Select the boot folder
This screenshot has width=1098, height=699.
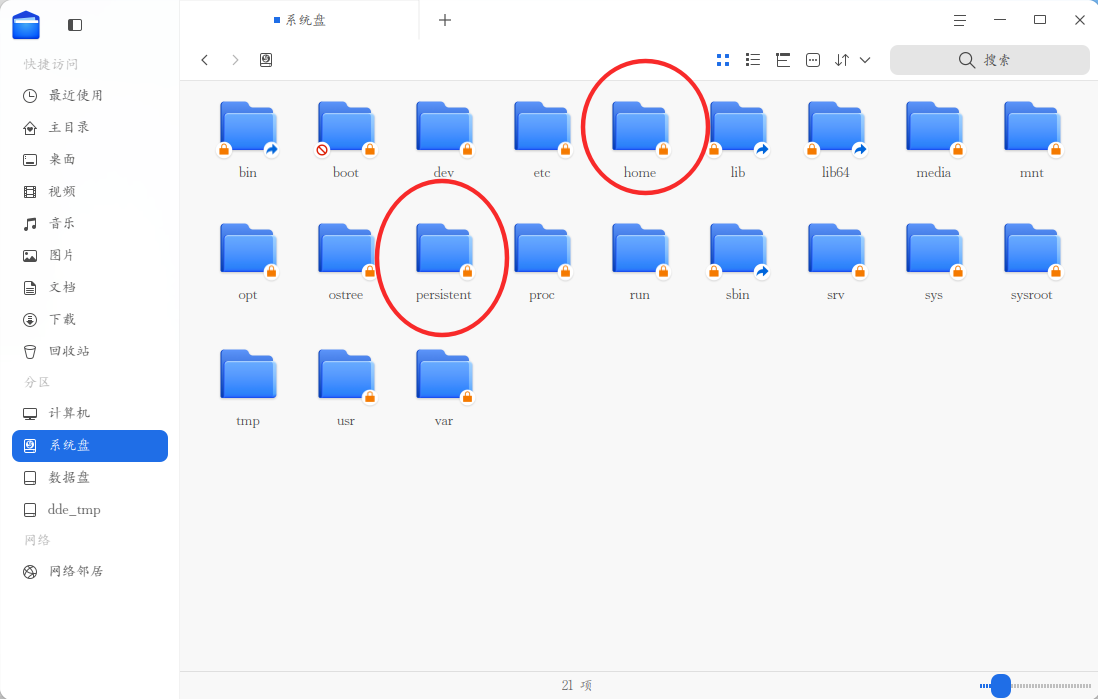click(346, 140)
